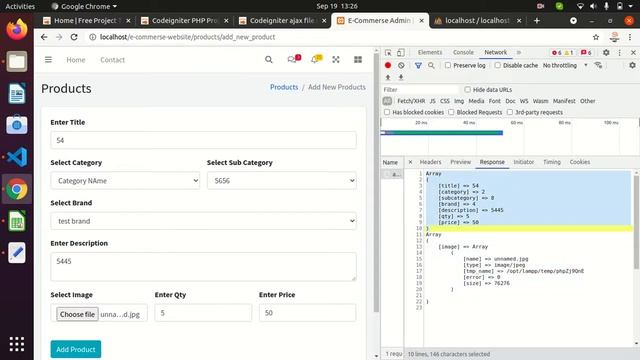Open a new Chrome tab
Screen dimensions: 640x360
click(x=537, y=20)
